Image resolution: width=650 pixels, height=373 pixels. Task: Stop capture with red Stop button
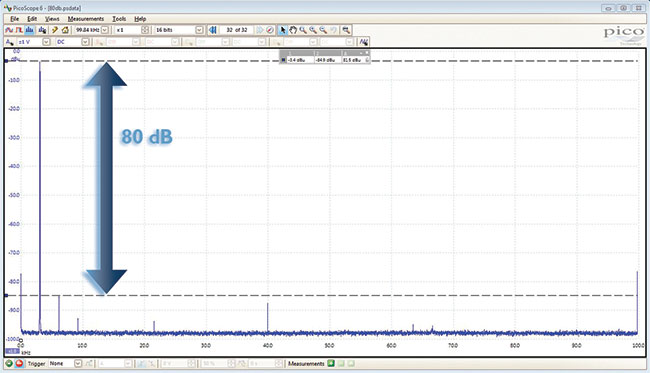pos(19,364)
